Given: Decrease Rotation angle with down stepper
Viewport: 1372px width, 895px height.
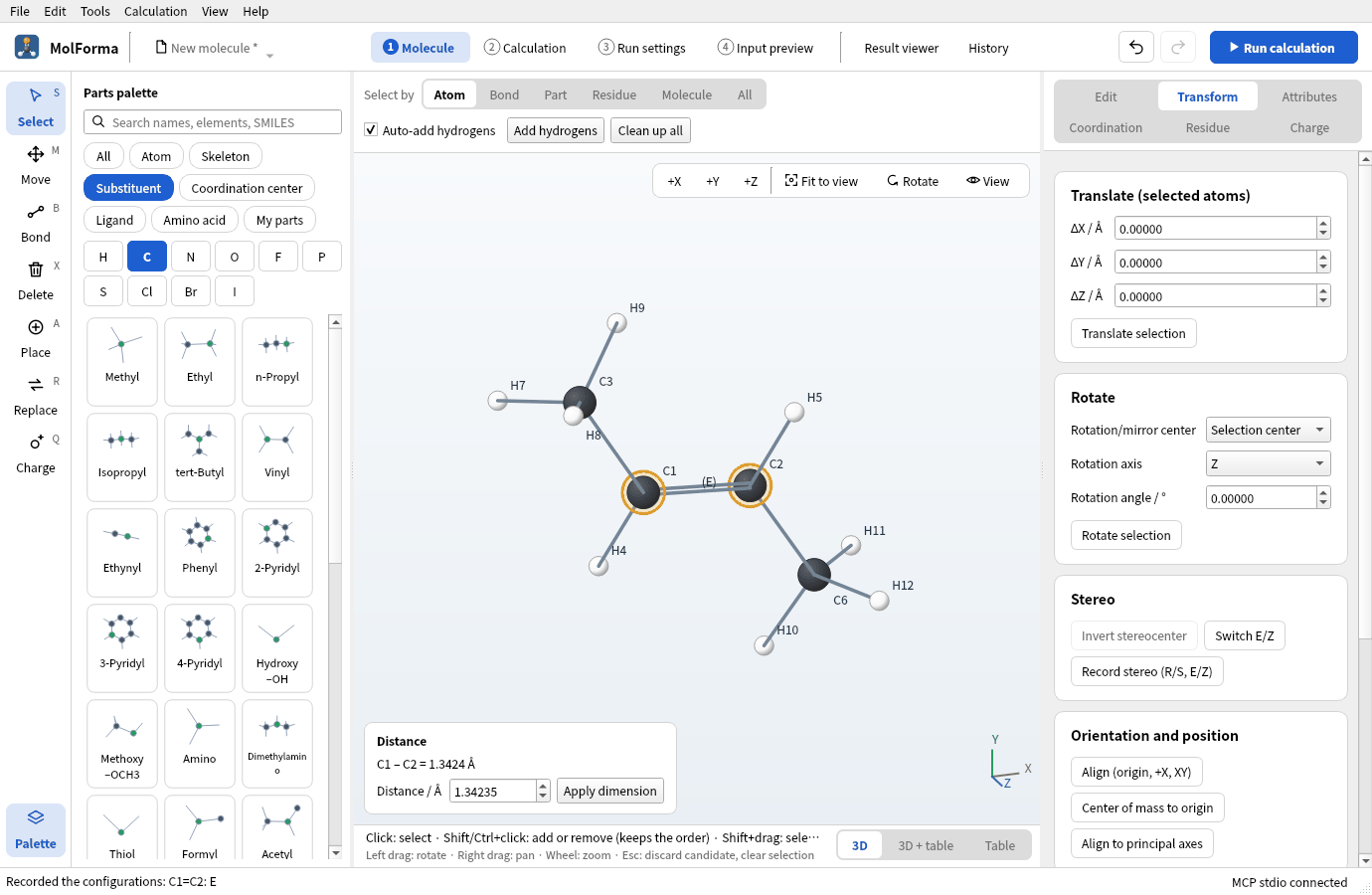Looking at the screenshot, I should (1323, 503).
